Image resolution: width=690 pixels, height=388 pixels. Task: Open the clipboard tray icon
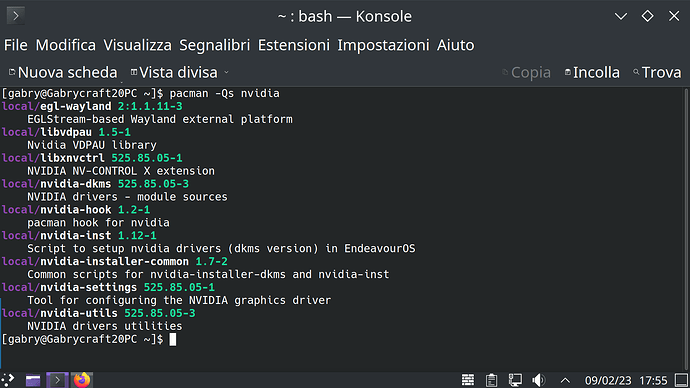492,380
